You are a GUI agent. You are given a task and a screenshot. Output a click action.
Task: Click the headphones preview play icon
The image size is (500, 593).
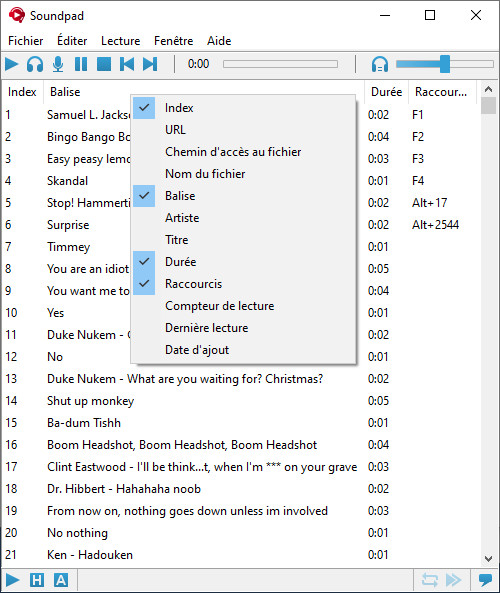(35, 64)
